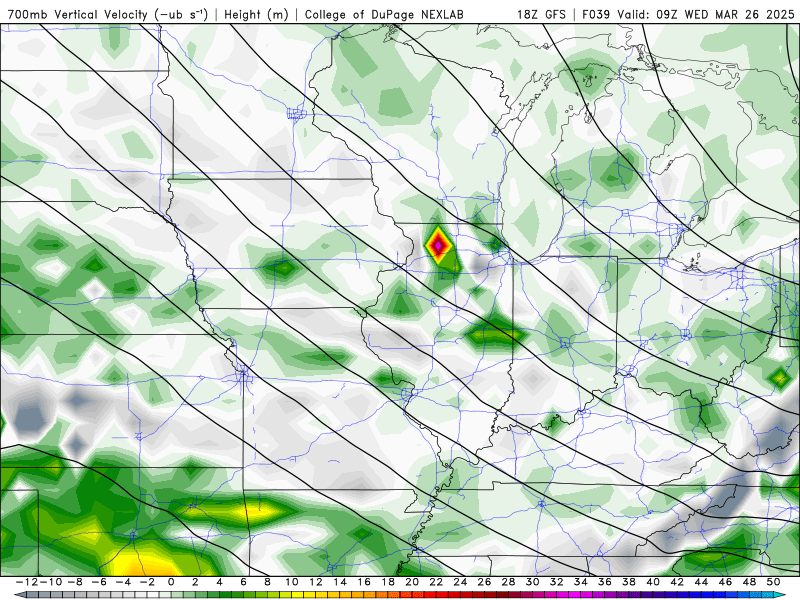Screen dimensions: 800x600
Task: Click the gray left arrow end of the color bar
Action: [19, 595]
